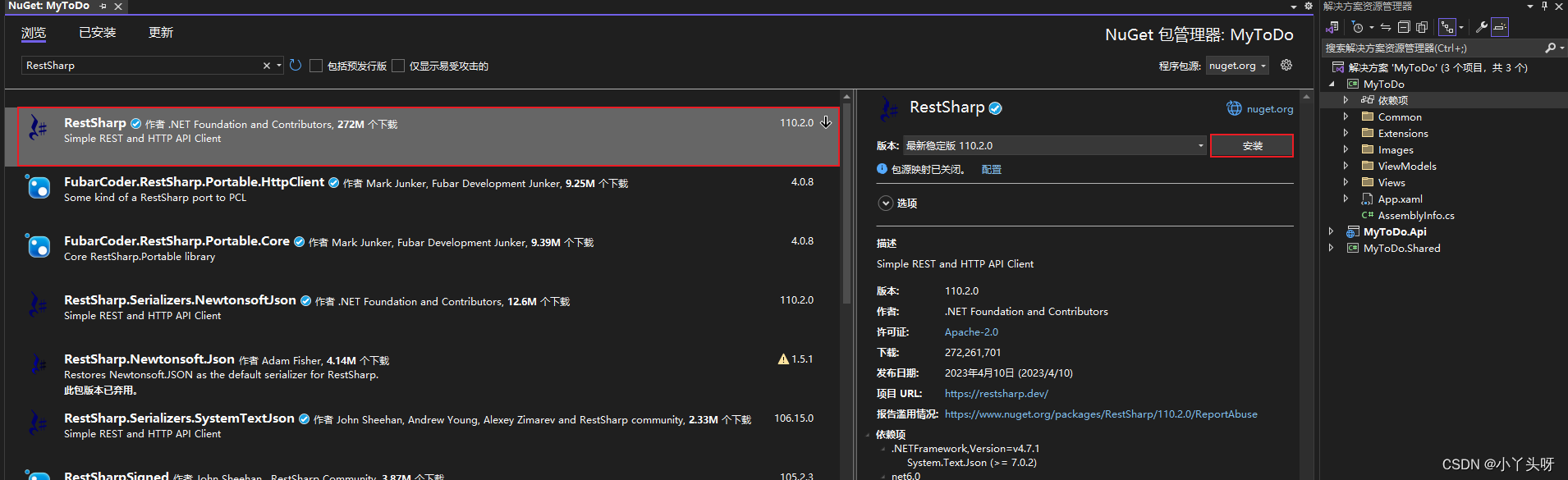Open the Solution Explorer window options dropdown
Viewport: 1568px width, 480px height.
[x=1530, y=7]
